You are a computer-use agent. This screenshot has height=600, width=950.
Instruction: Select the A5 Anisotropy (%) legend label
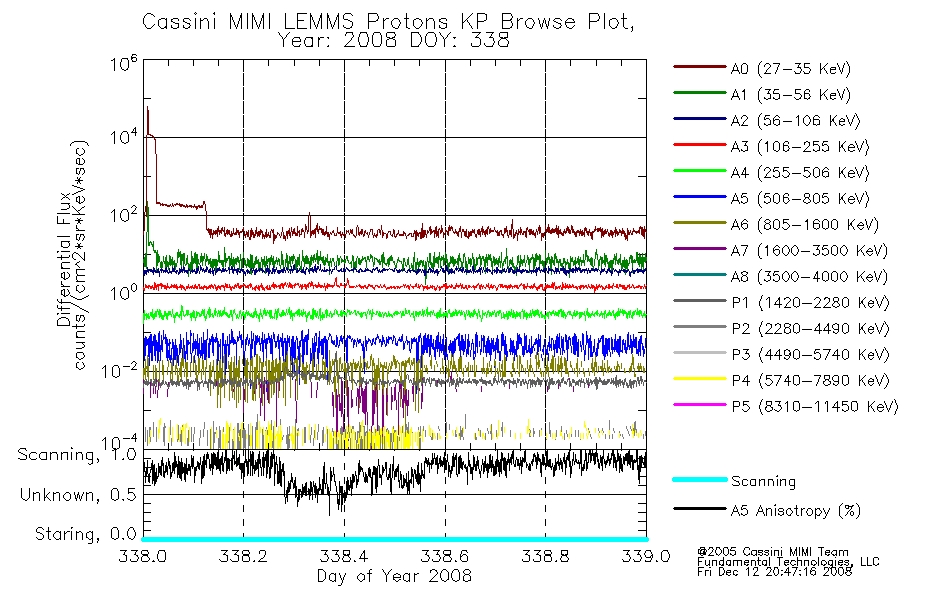coord(796,511)
